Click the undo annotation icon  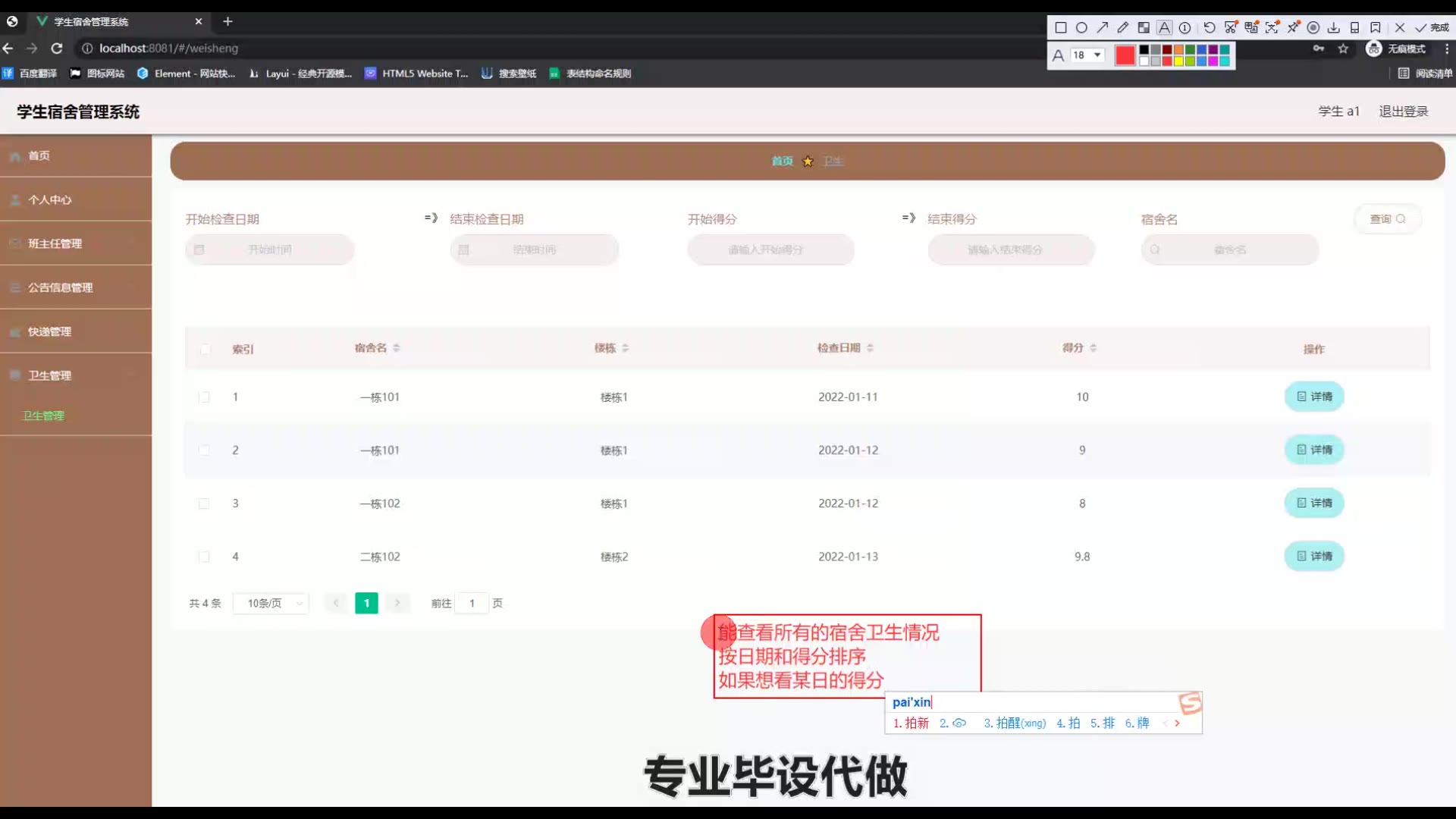[1210, 28]
